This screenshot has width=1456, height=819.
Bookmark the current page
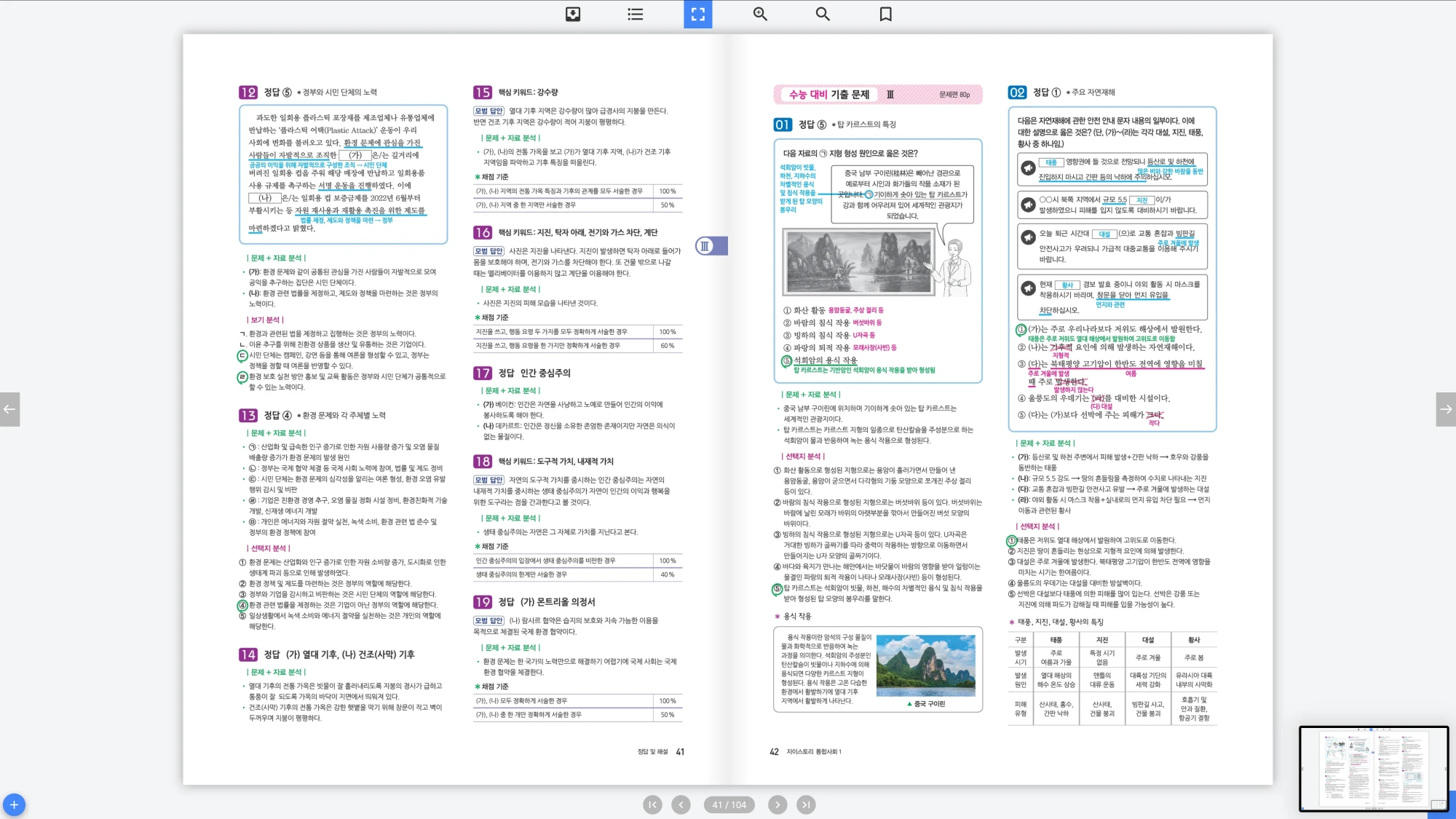pos(885,14)
